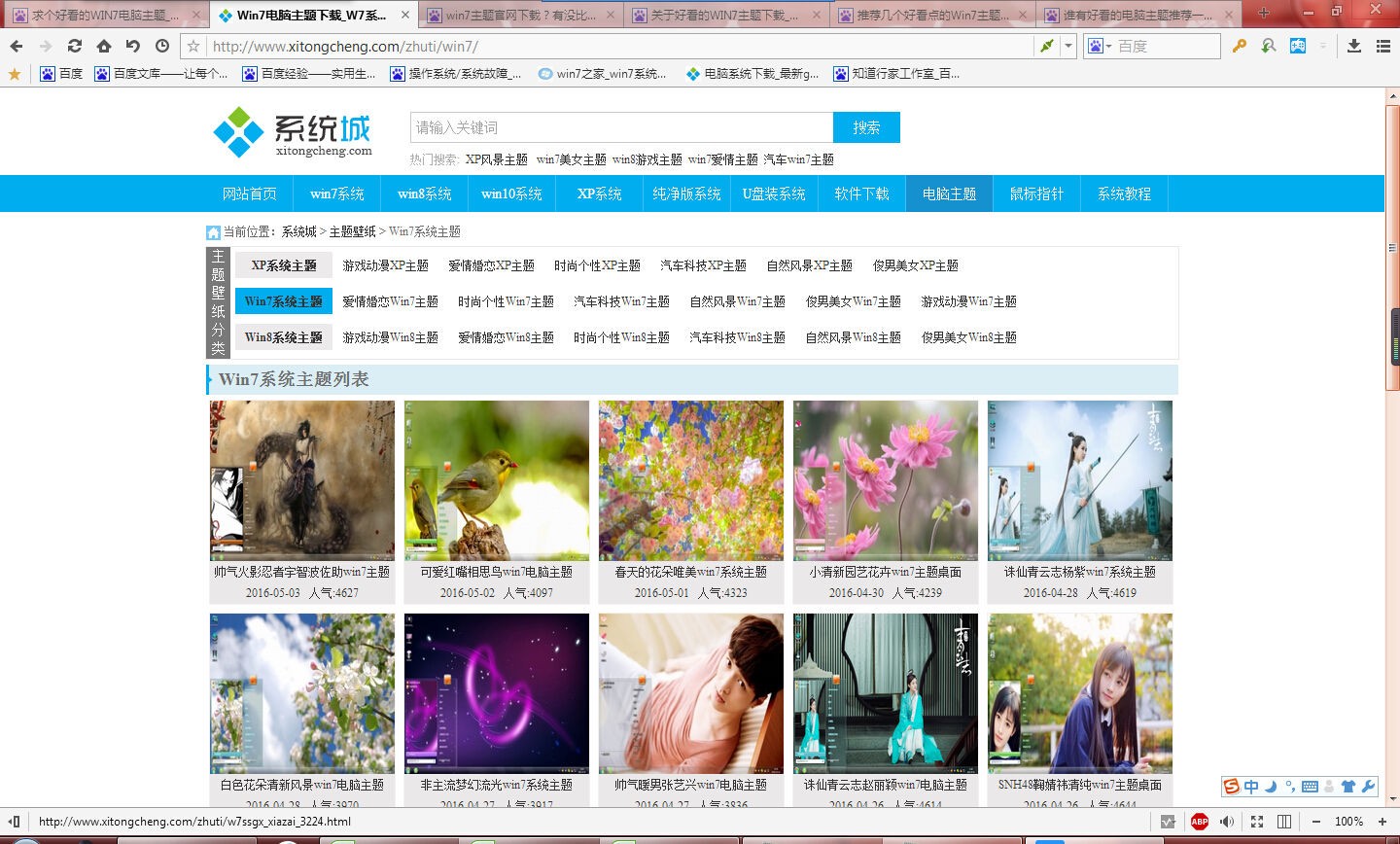Open a new tab with plus button
Viewport: 1400px width, 844px height.
[x=1263, y=13]
